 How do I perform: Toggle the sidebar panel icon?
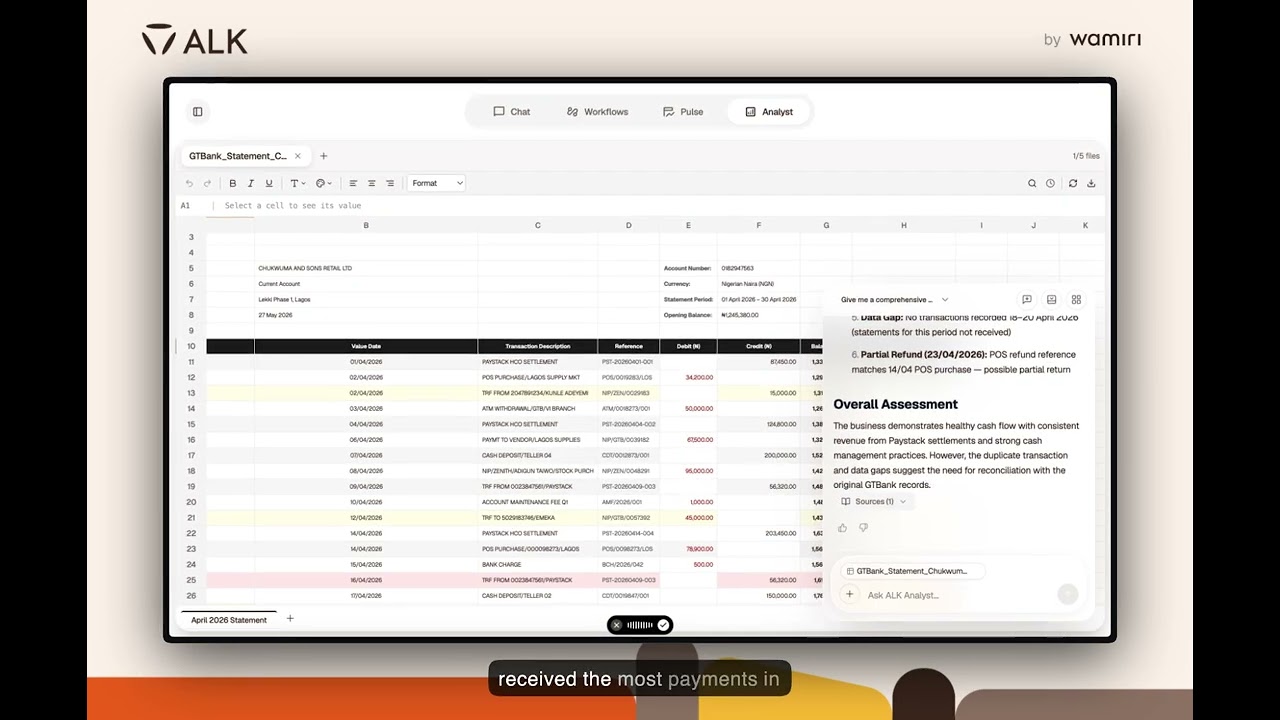coord(198,112)
